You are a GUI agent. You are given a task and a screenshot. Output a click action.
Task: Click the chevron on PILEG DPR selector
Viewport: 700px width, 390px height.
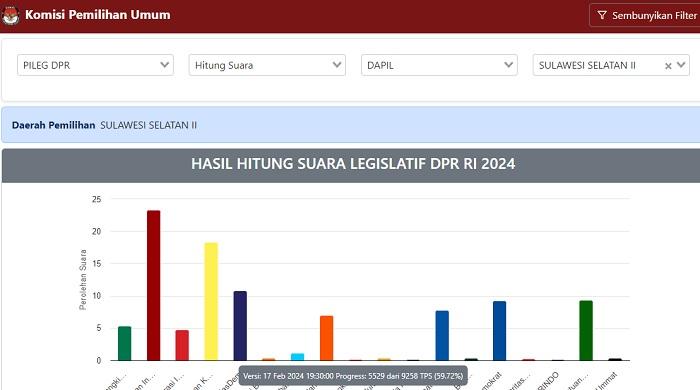click(165, 65)
